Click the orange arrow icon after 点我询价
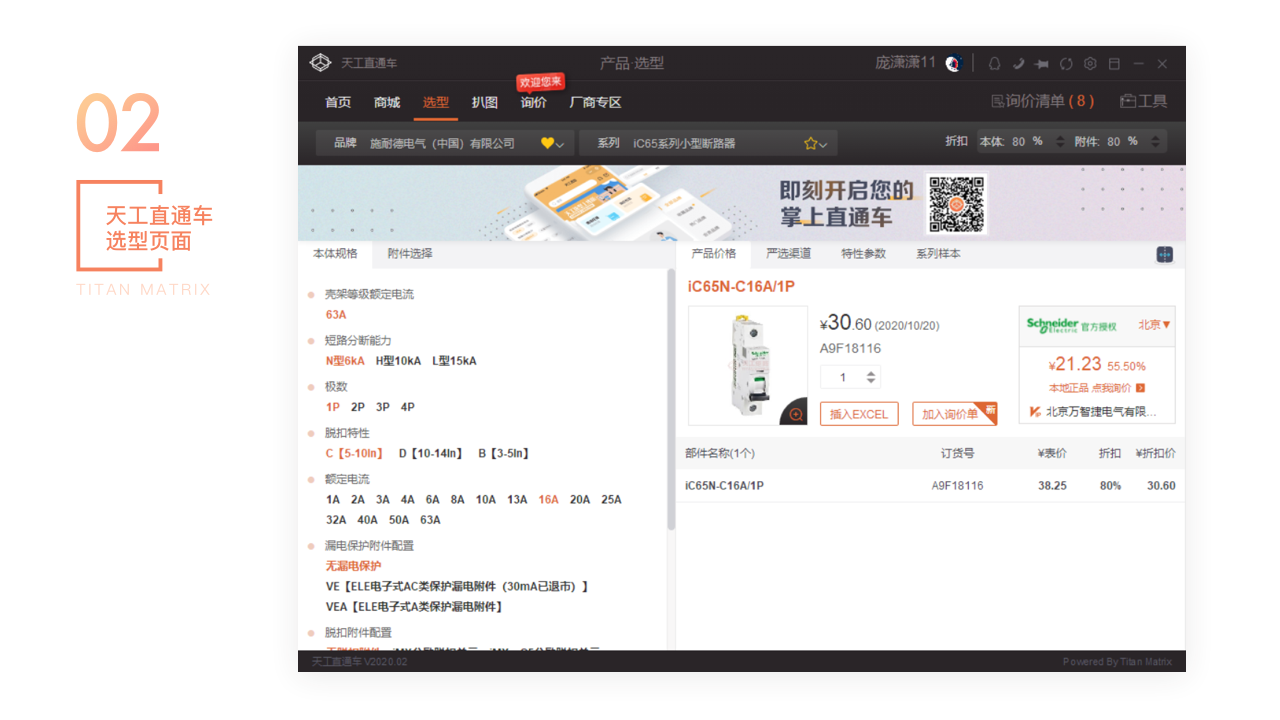Screen dimensions: 1280x720 (x=1140, y=388)
